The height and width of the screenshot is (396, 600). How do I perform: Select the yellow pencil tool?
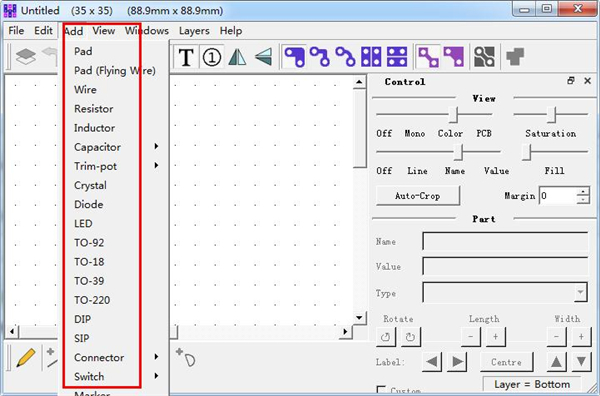point(26,358)
